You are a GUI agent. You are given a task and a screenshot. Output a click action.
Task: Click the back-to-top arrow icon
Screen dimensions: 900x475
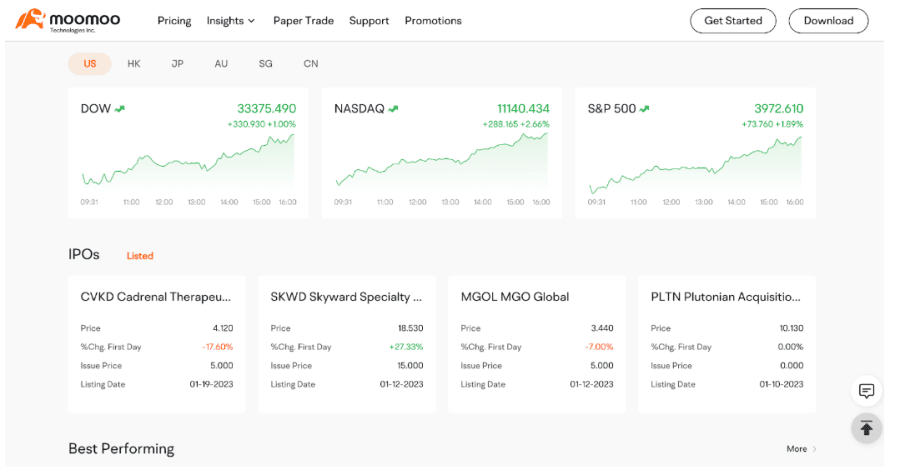pyautogui.click(x=866, y=428)
